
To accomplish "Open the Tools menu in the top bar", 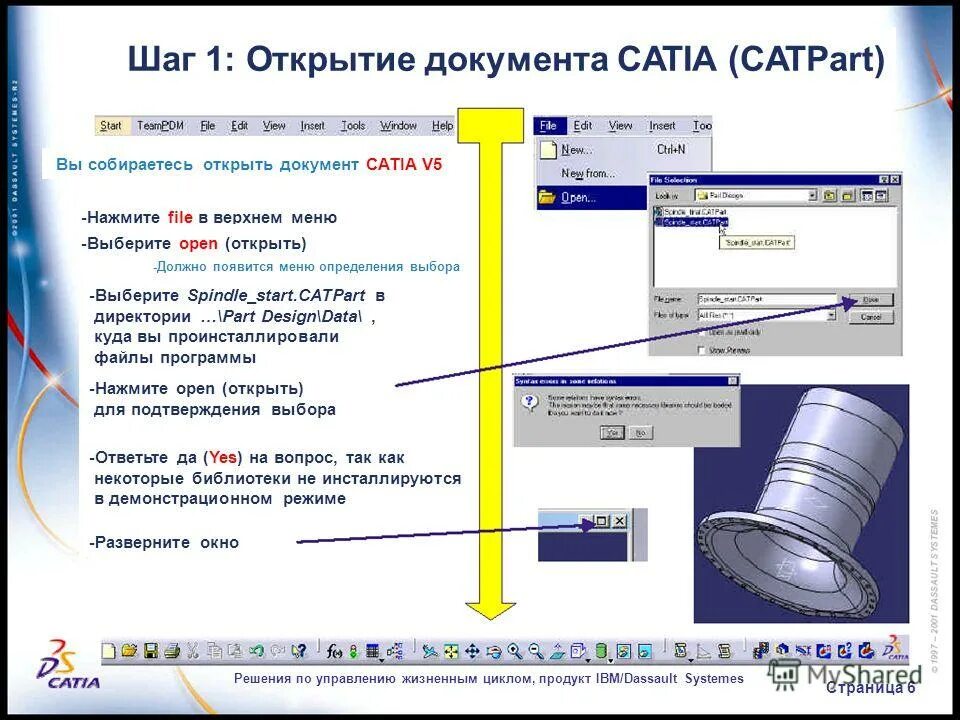I will click(352, 126).
